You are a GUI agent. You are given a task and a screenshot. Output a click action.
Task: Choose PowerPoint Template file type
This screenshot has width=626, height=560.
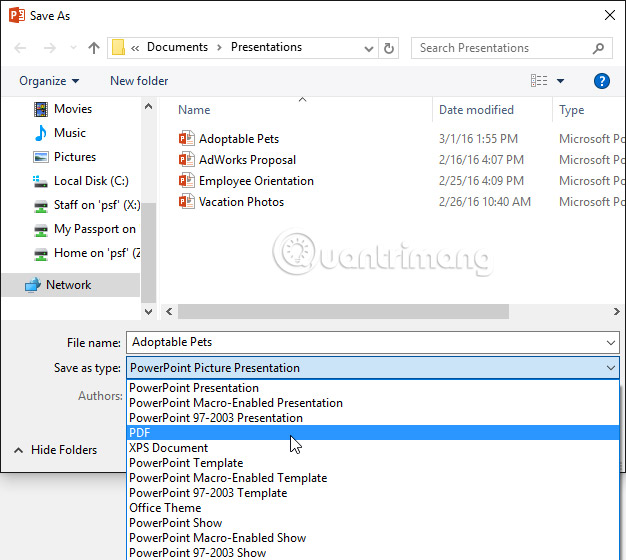tap(373, 463)
